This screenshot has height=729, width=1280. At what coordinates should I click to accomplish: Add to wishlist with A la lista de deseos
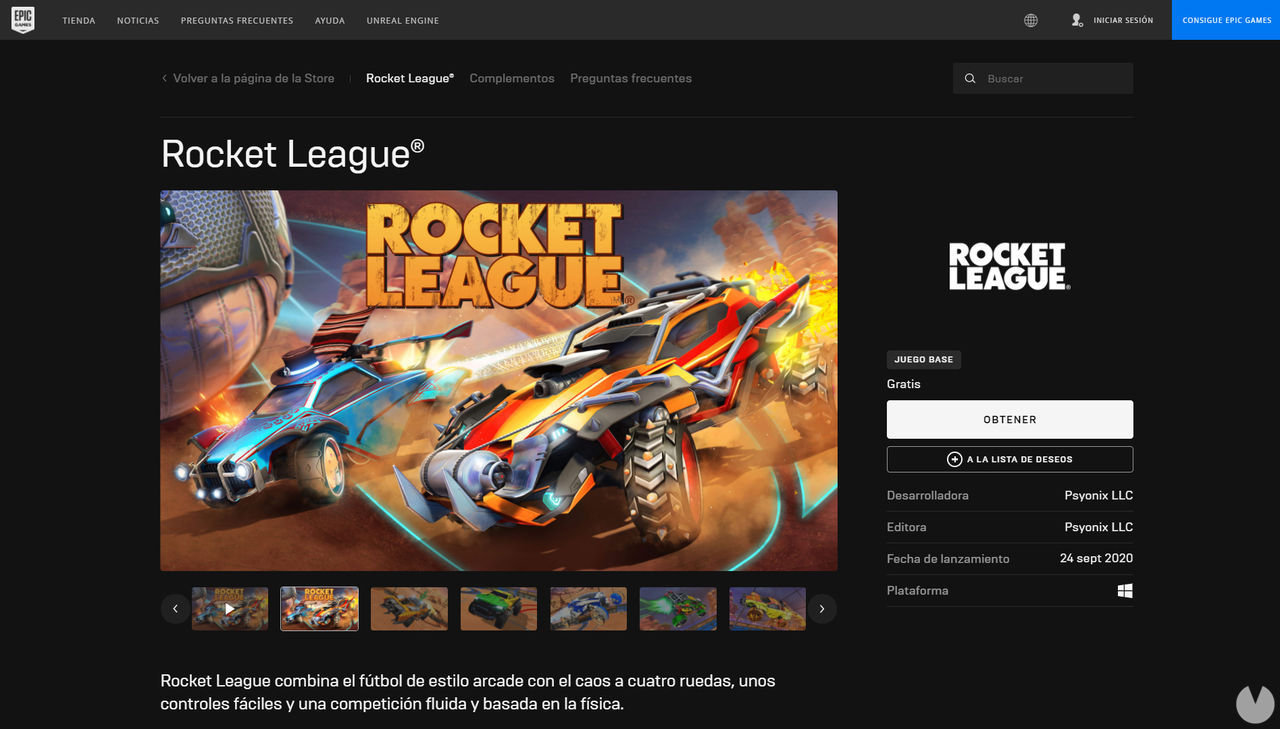[x=1010, y=459]
